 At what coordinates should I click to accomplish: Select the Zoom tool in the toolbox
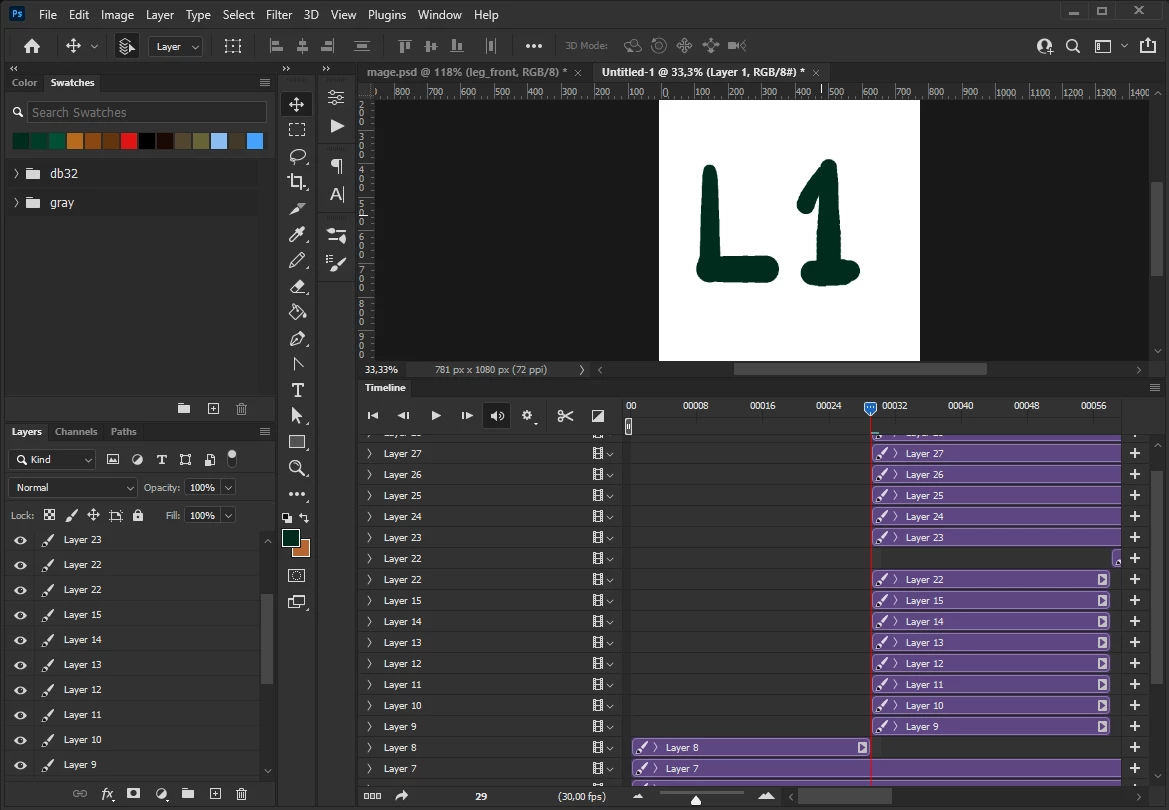tap(297, 468)
